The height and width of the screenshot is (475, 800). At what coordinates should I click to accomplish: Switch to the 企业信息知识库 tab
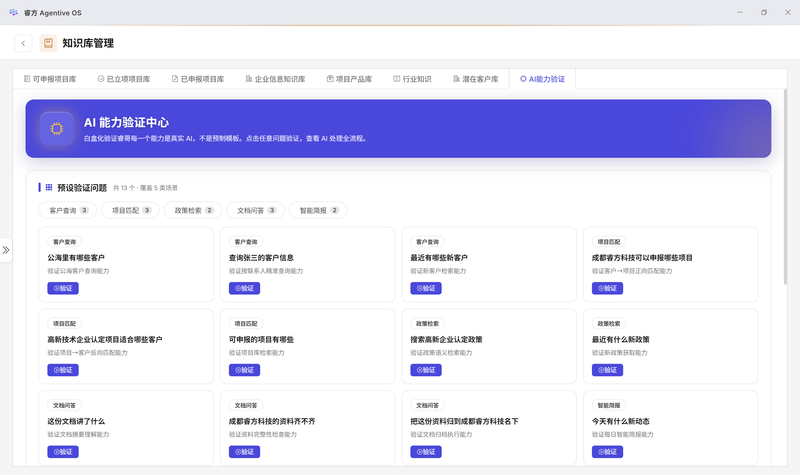[x=276, y=79]
